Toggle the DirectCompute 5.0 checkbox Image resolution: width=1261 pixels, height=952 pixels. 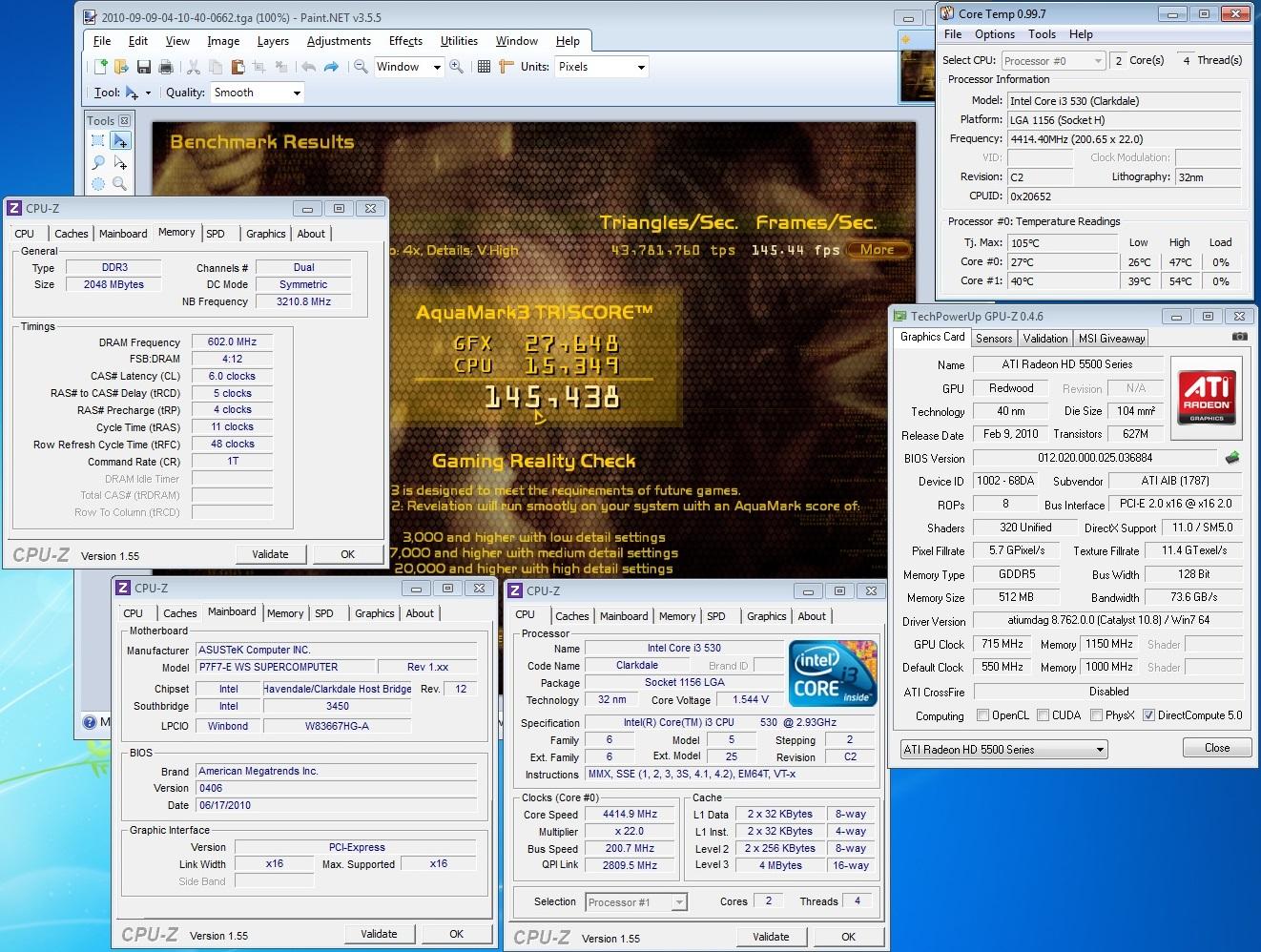point(1148,715)
